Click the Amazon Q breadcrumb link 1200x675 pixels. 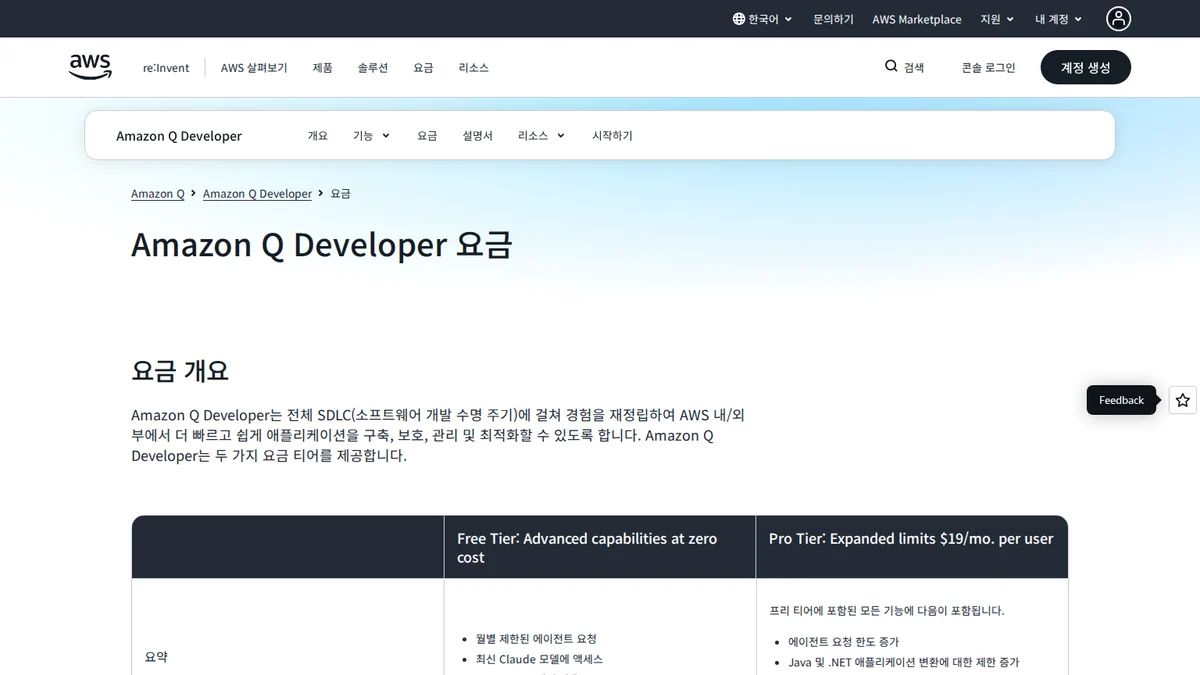tap(158, 194)
